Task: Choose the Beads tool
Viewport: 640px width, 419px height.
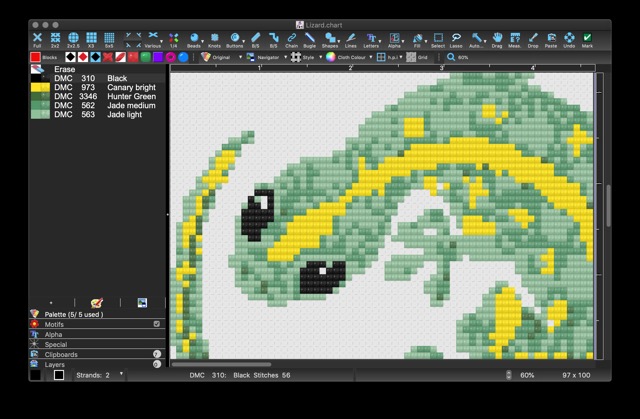Action: (194, 39)
